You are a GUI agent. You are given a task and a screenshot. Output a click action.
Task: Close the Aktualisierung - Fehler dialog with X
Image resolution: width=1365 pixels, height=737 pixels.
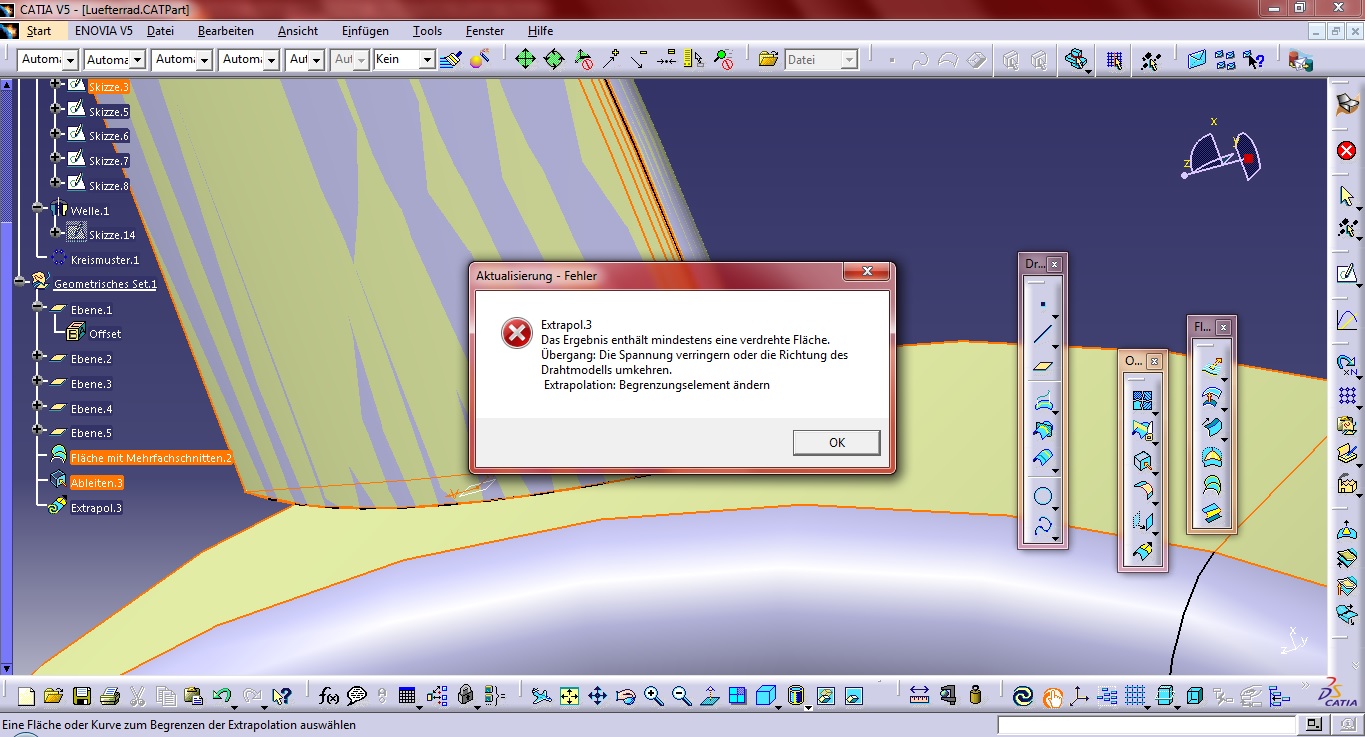pos(866,272)
